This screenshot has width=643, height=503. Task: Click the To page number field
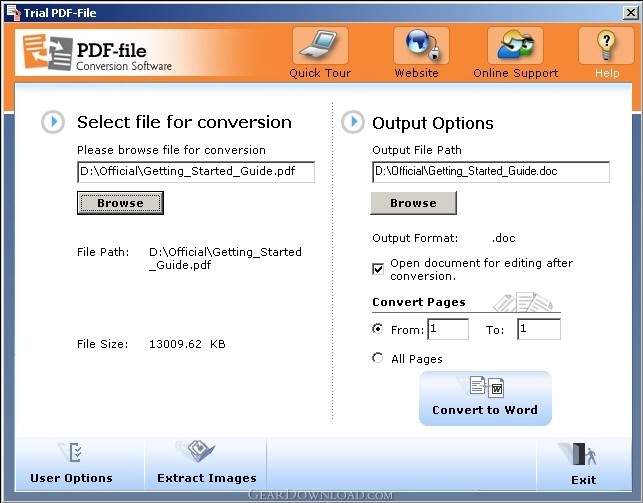pyautogui.click(x=539, y=329)
